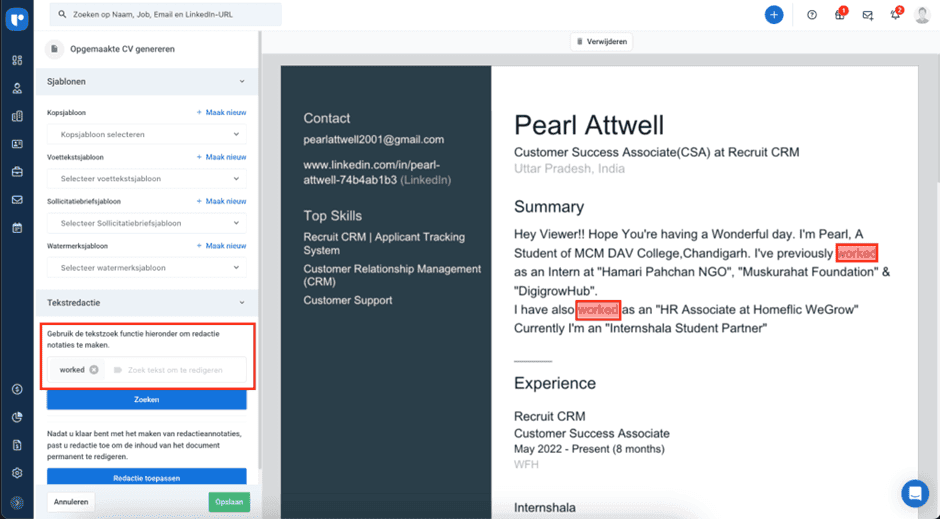This screenshot has width=940, height=519.
Task: Open the briefcase jobs icon in sidebar
Action: coord(17,172)
